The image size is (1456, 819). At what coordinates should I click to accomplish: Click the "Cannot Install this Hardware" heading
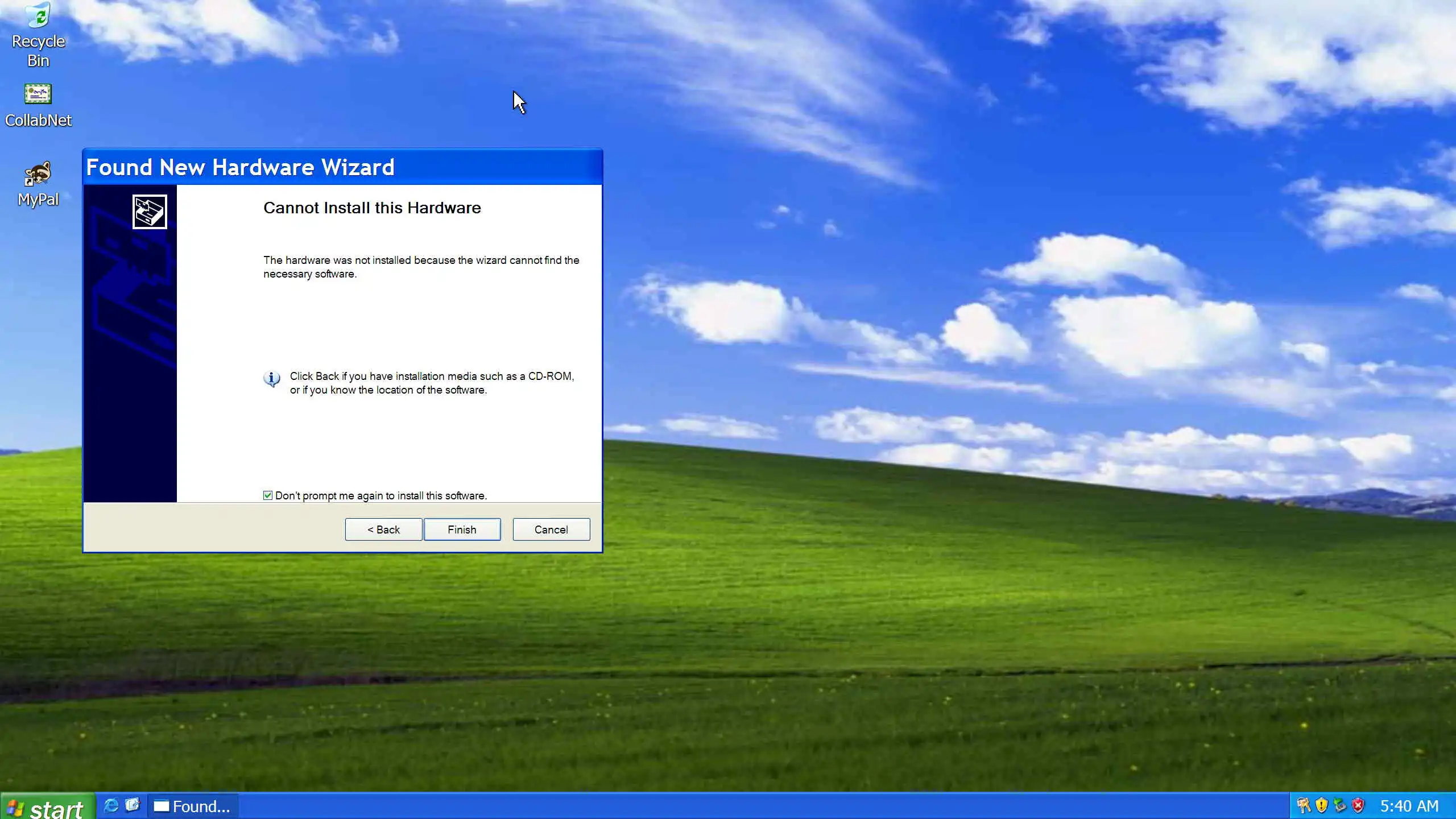(372, 208)
